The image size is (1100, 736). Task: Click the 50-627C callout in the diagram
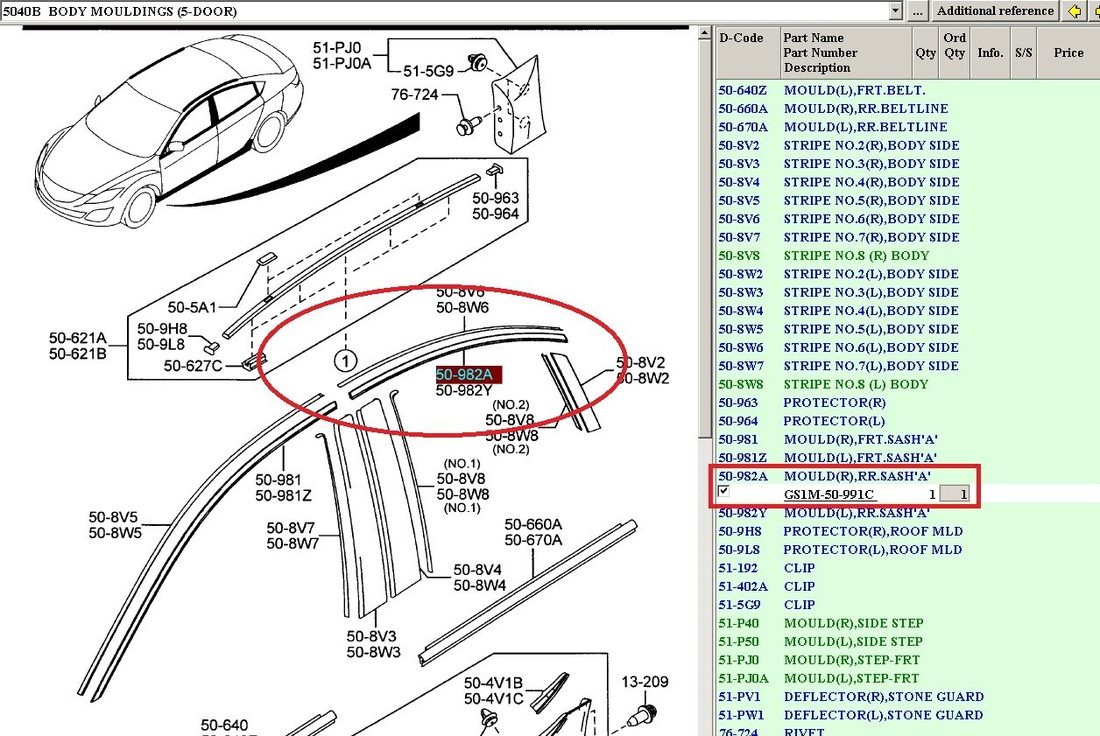193,366
